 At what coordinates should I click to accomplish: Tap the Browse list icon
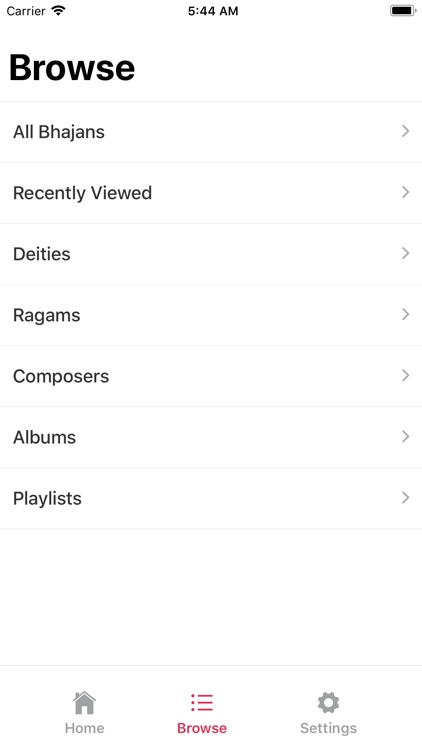(x=201, y=702)
